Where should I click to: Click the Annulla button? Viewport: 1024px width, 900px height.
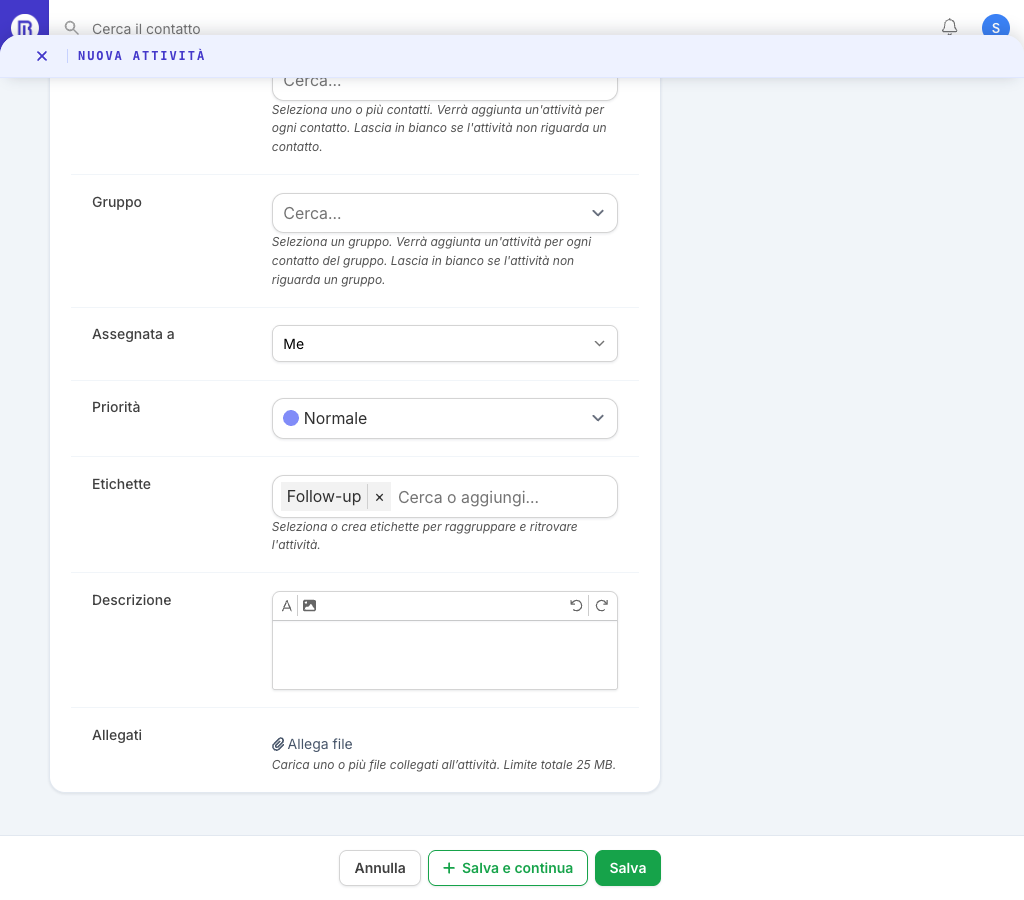pos(379,868)
